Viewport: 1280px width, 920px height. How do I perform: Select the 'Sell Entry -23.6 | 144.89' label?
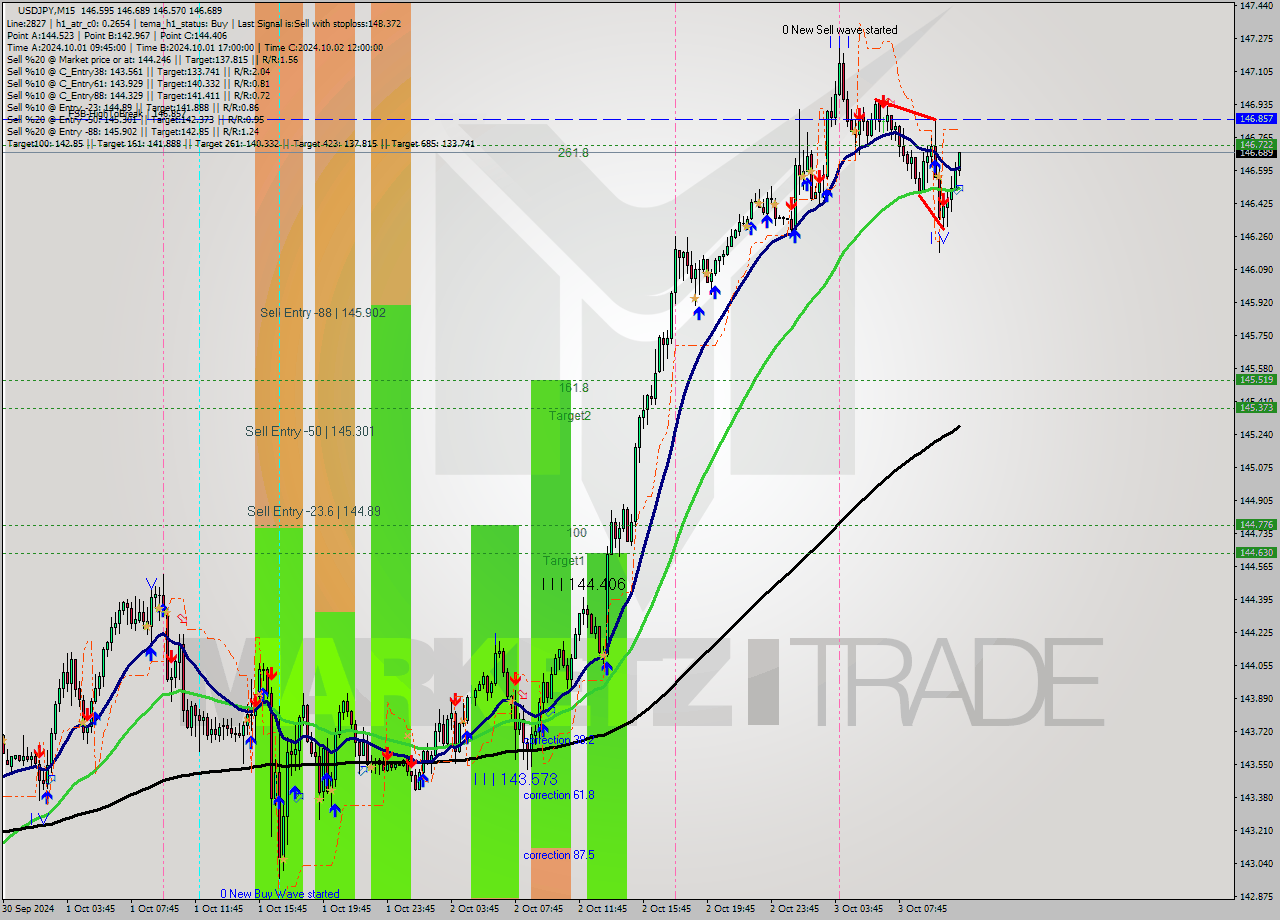click(314, 511)
